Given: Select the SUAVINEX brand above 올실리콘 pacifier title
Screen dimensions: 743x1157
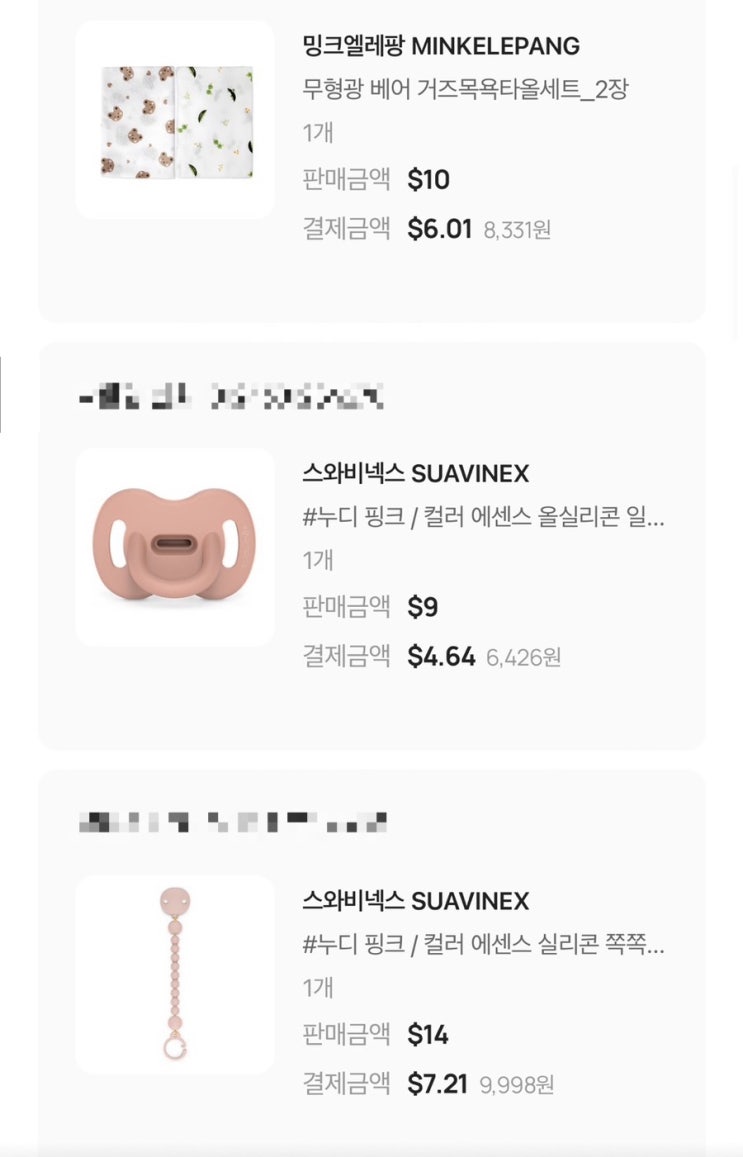Looking at the screenshot, I should (415, 473).
